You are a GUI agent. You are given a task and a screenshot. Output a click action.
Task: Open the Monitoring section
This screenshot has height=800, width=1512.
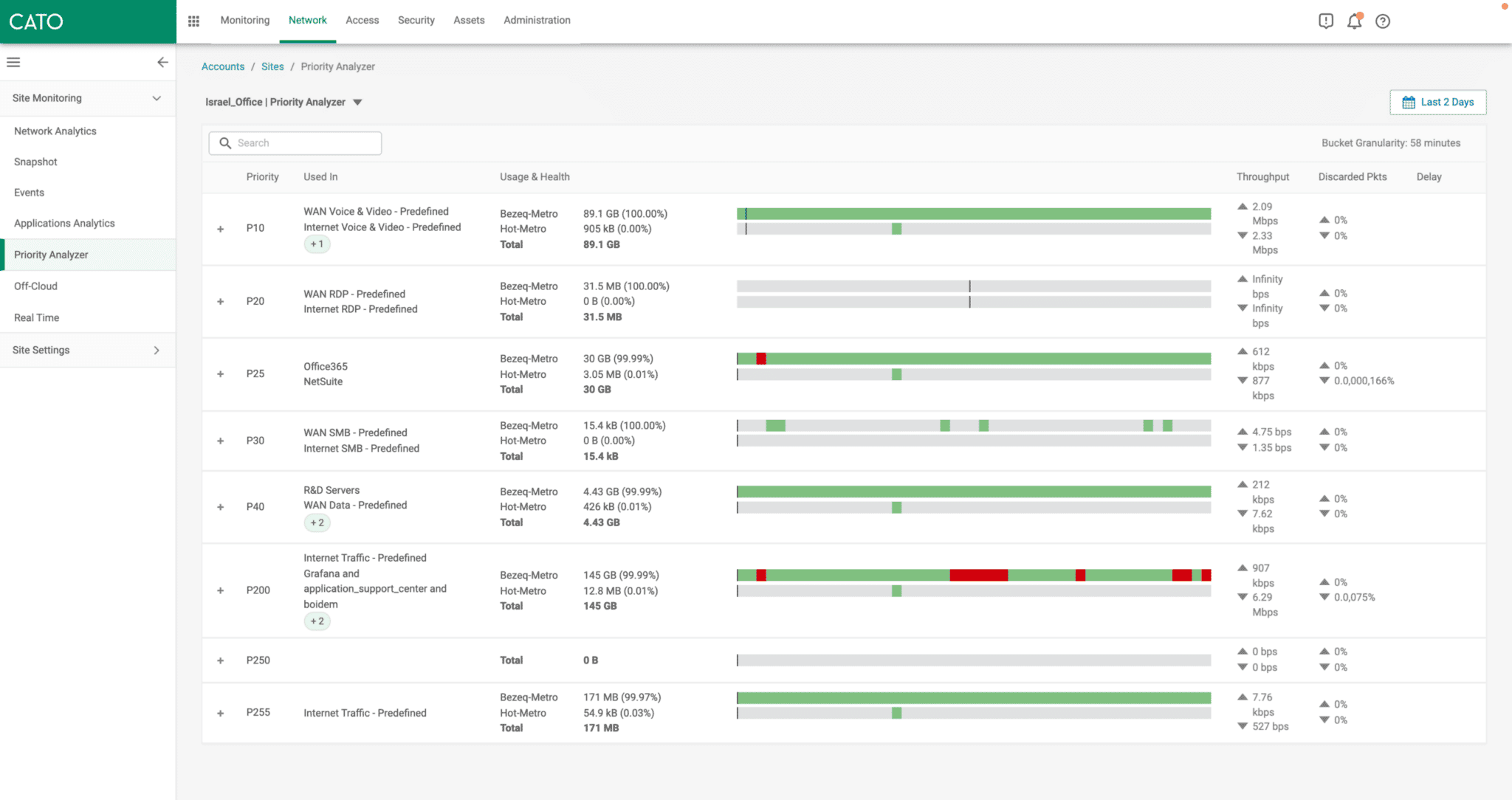point(244,20)
